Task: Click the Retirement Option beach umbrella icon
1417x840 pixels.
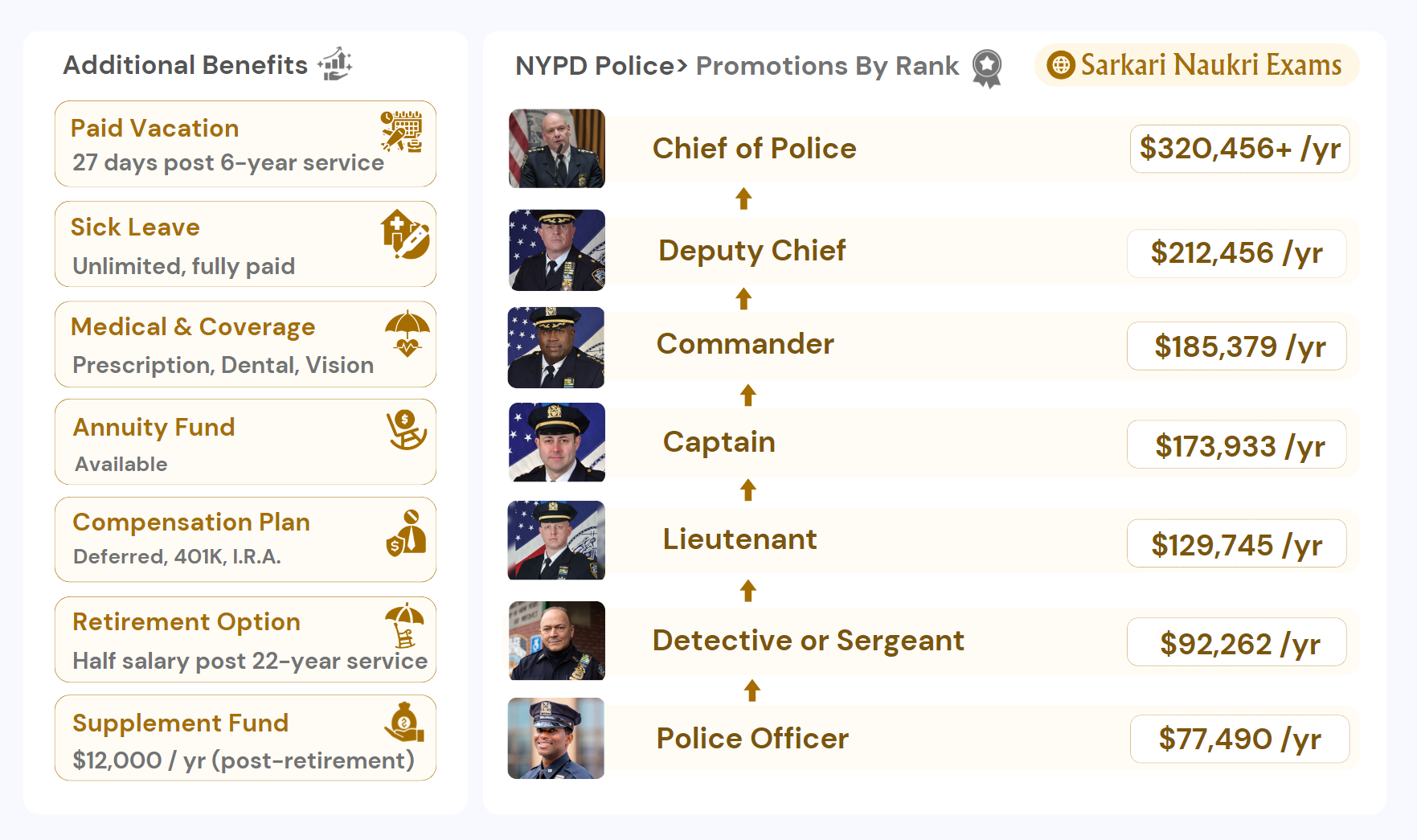Action: coord(404,625)
